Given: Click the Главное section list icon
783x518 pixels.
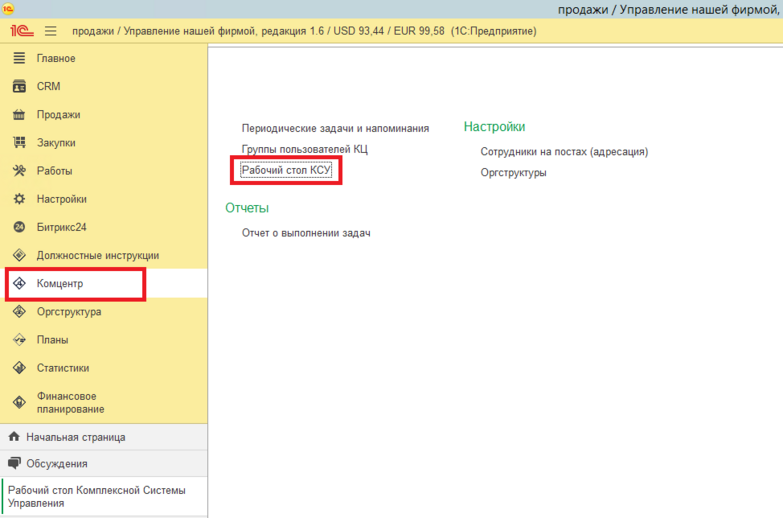Looking at the screenshot, I should coord(19,58).
